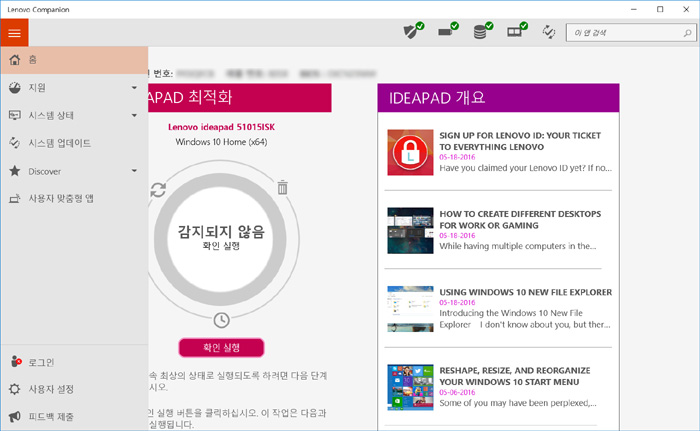Maximize the Lenovo Companion window
700x431 pixels.
tap(660, 9)
